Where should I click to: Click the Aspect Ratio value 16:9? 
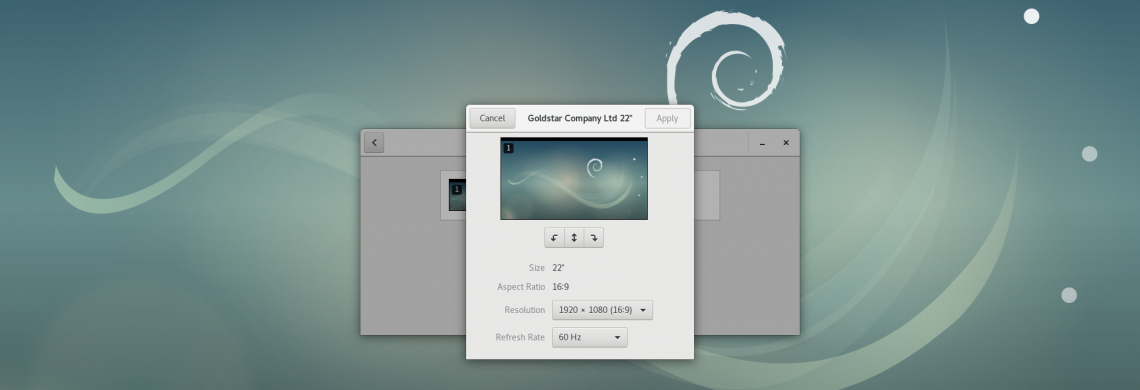[561, 287]
